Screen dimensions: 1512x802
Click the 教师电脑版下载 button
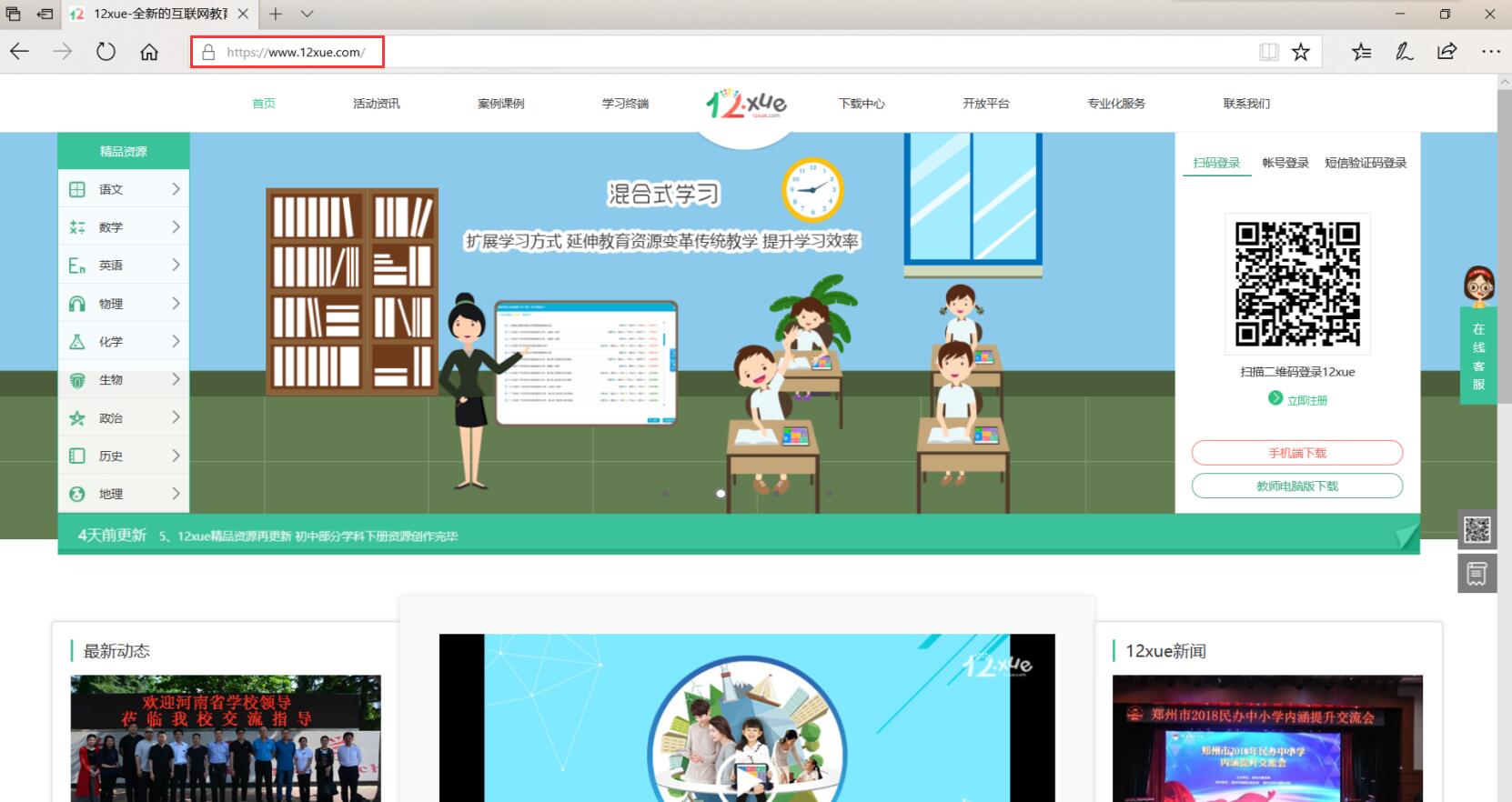[1297, 486]
